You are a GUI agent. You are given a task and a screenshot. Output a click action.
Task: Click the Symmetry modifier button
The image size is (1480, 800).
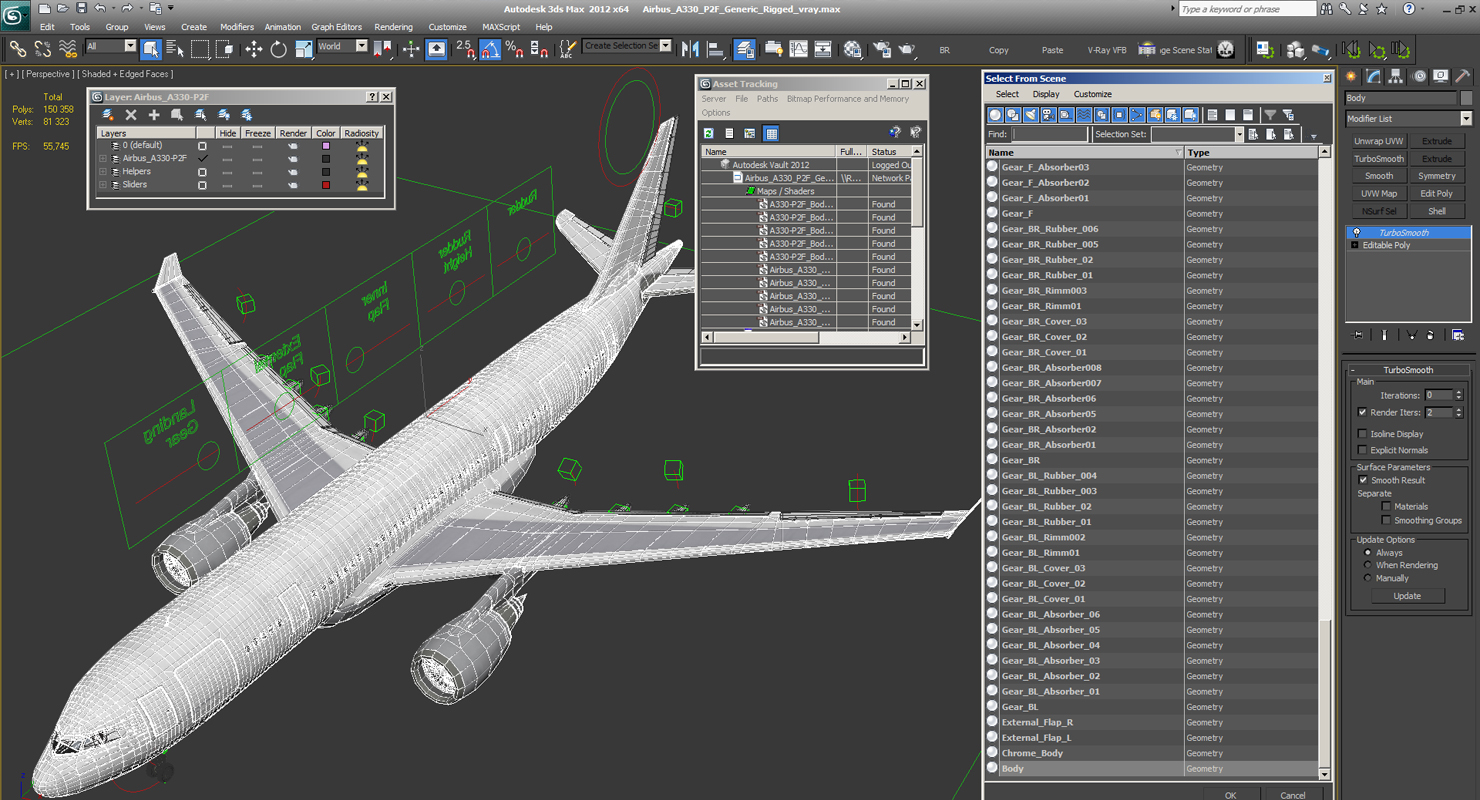coord(1437,176)
